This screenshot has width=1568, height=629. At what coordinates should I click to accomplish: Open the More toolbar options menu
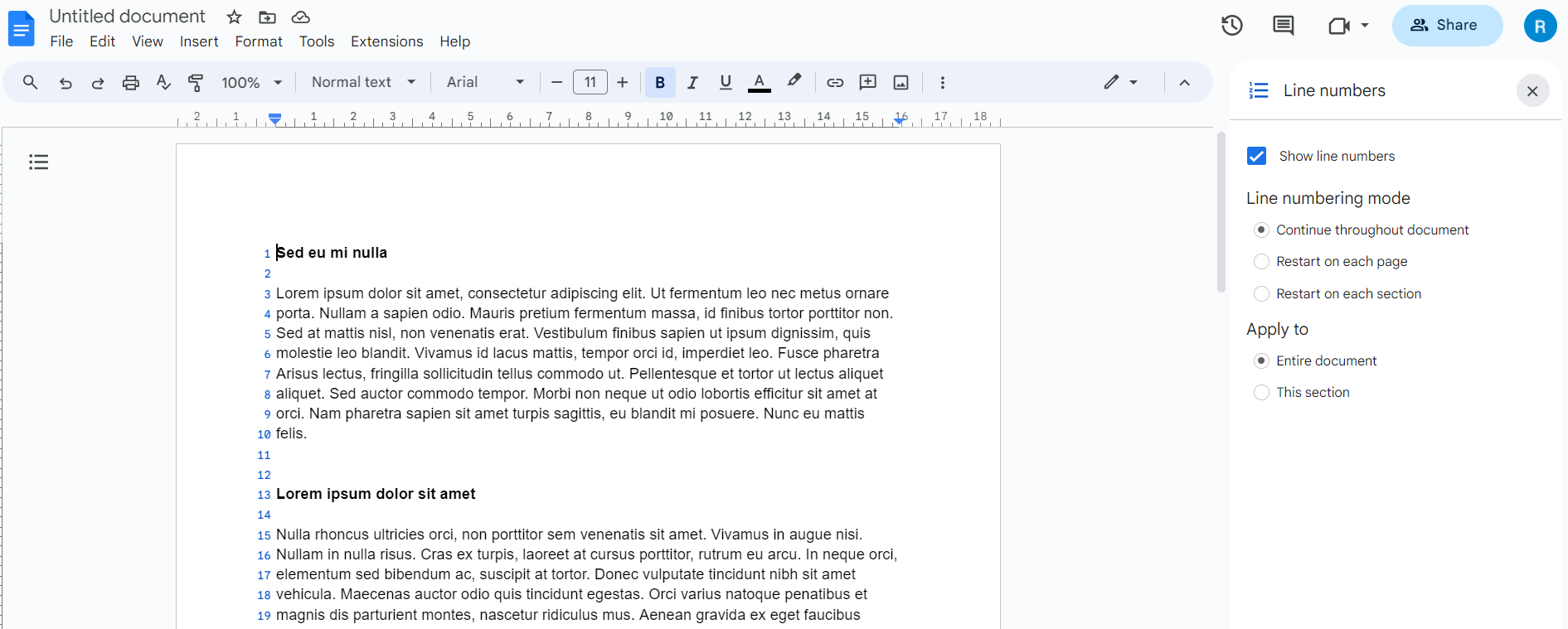pyautogui.click(x=942, y=82)
